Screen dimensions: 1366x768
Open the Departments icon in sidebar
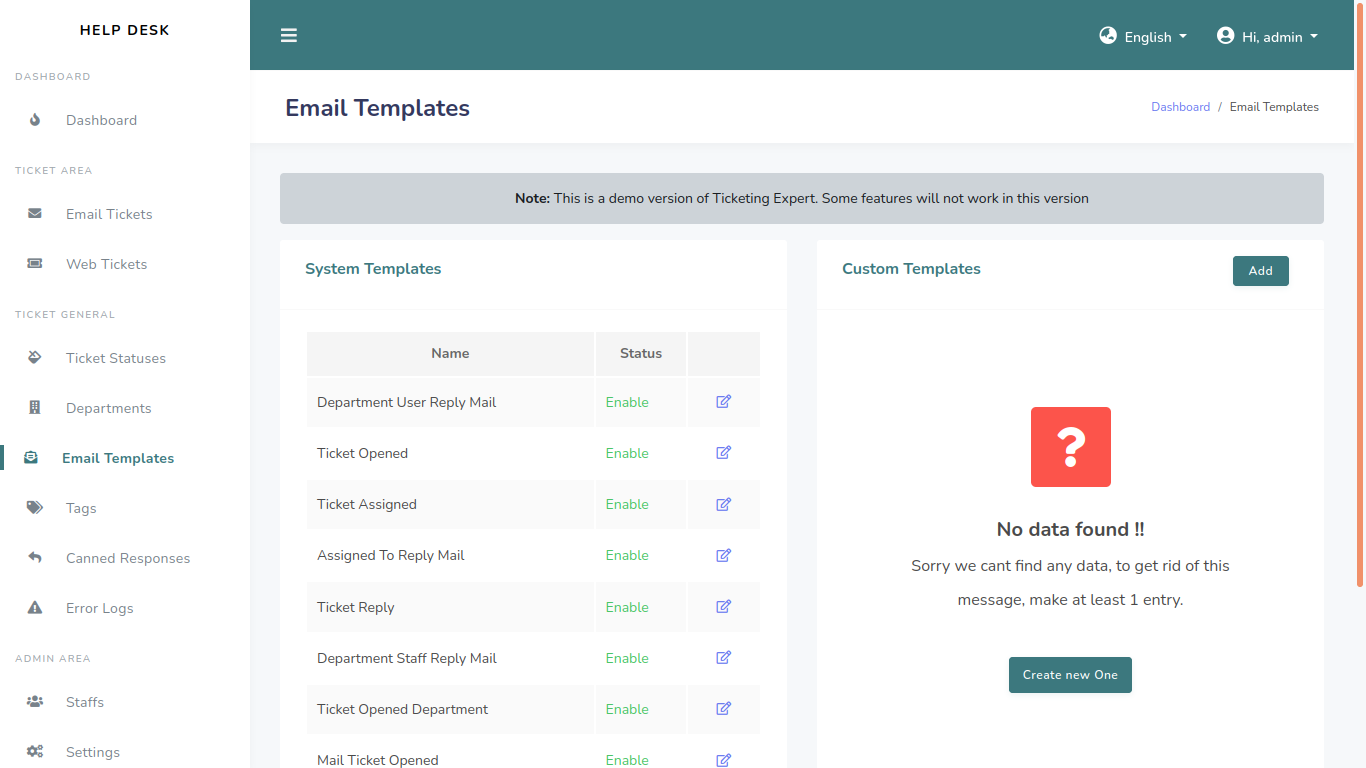(35, 407)
